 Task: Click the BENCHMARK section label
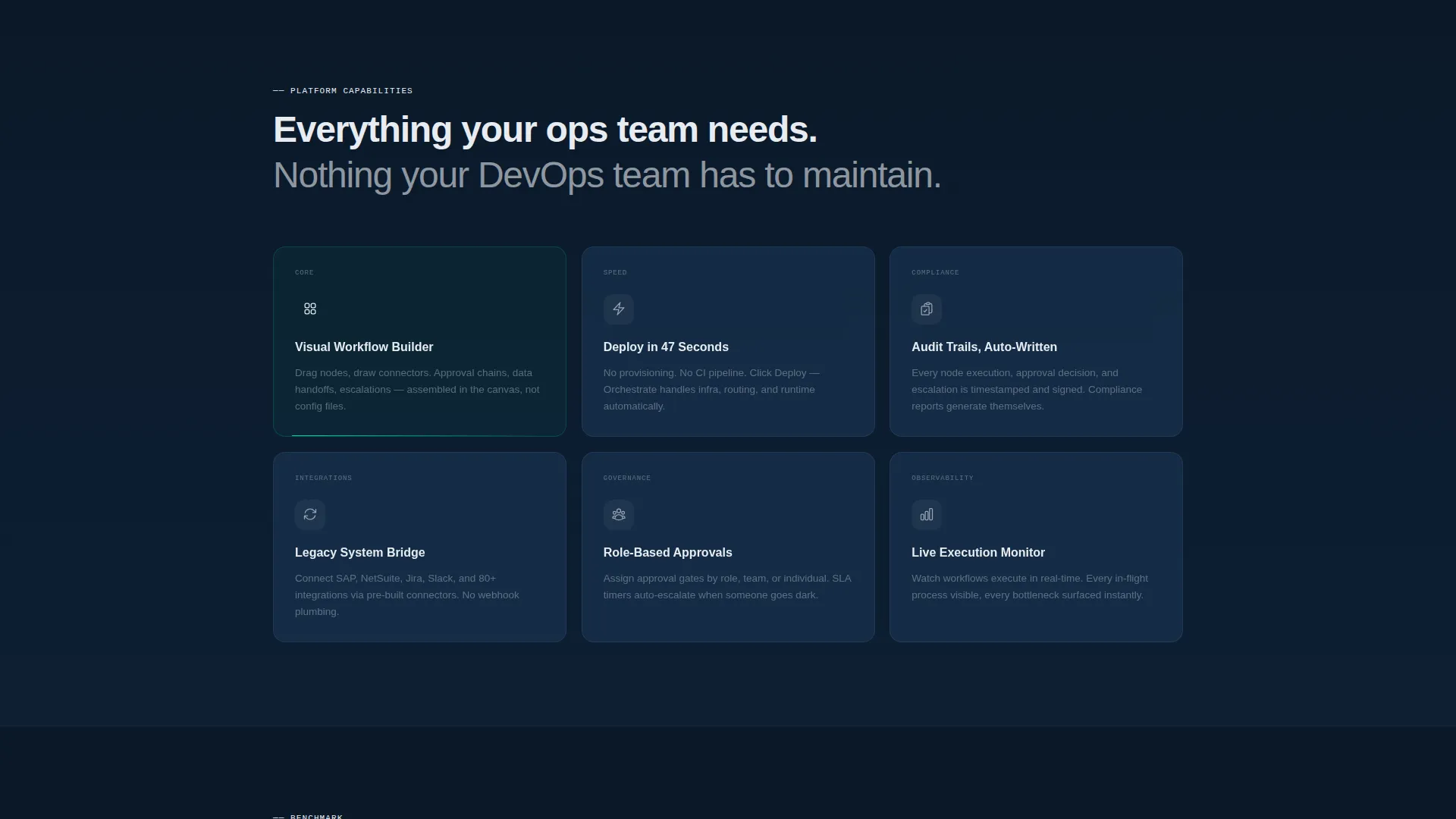point(308,816)
